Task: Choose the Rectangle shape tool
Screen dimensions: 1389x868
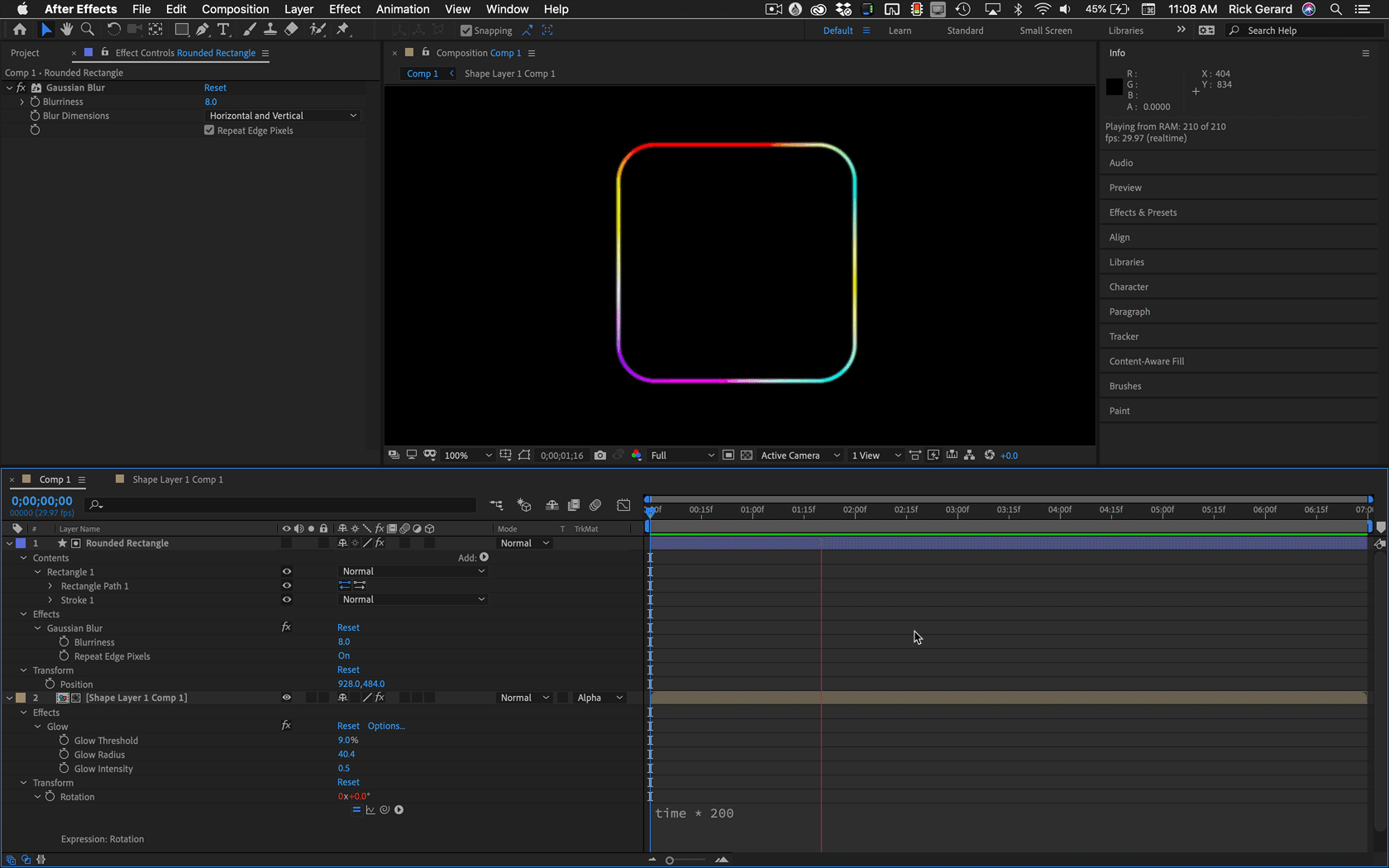Action: 181,30
